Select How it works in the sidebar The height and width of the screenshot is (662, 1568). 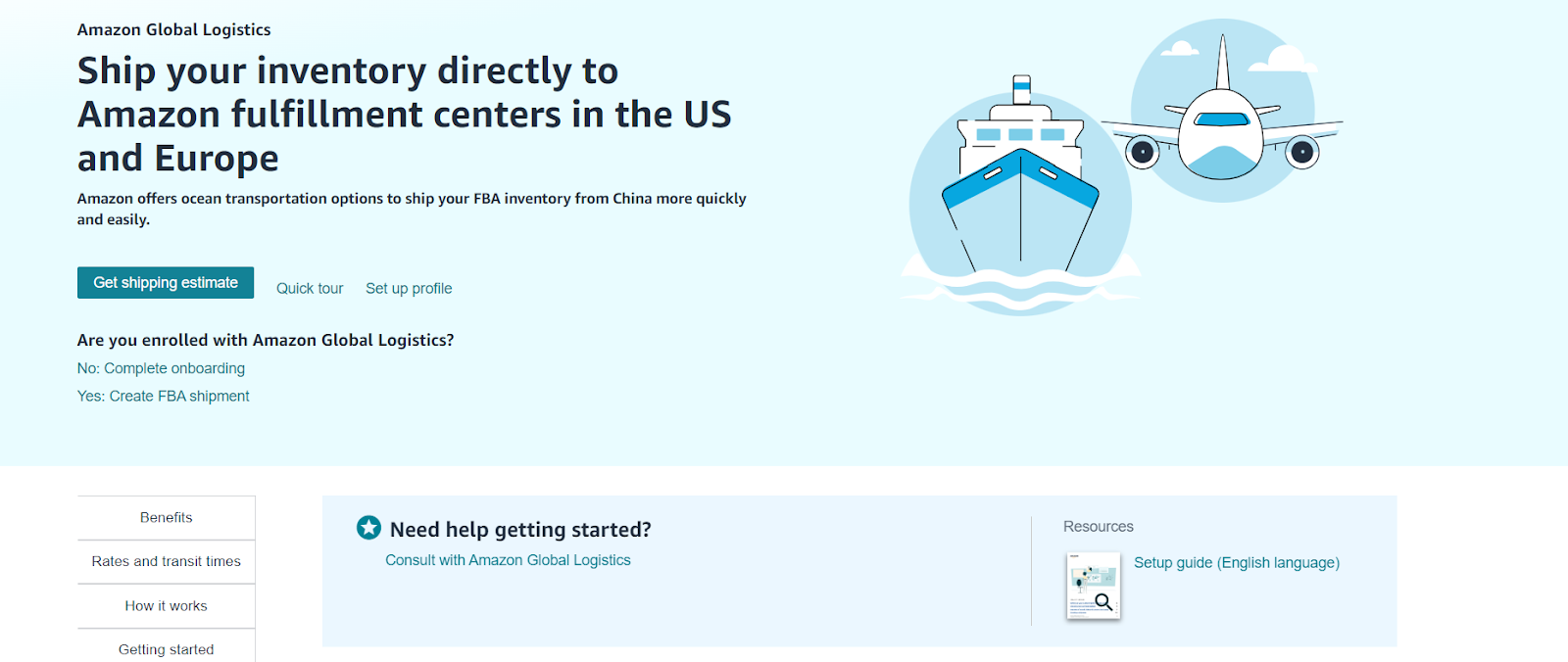[165, 605]
